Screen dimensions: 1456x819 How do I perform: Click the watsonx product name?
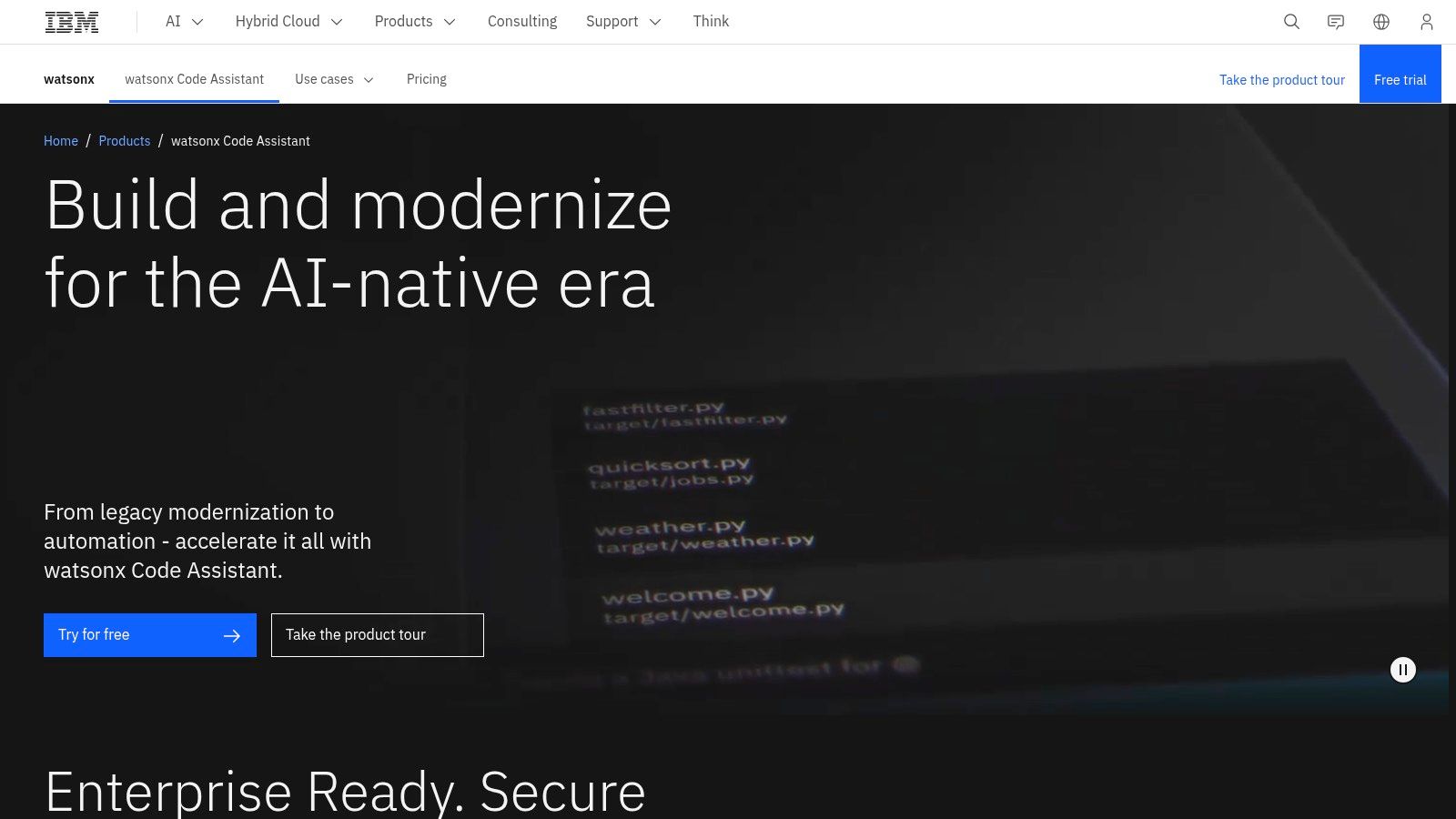point(69,79)
